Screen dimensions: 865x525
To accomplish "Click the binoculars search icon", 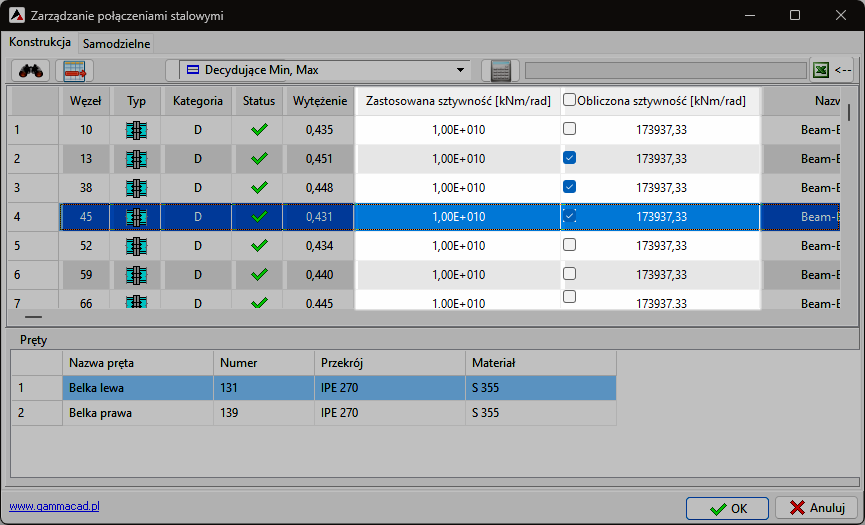I will 31,70.
